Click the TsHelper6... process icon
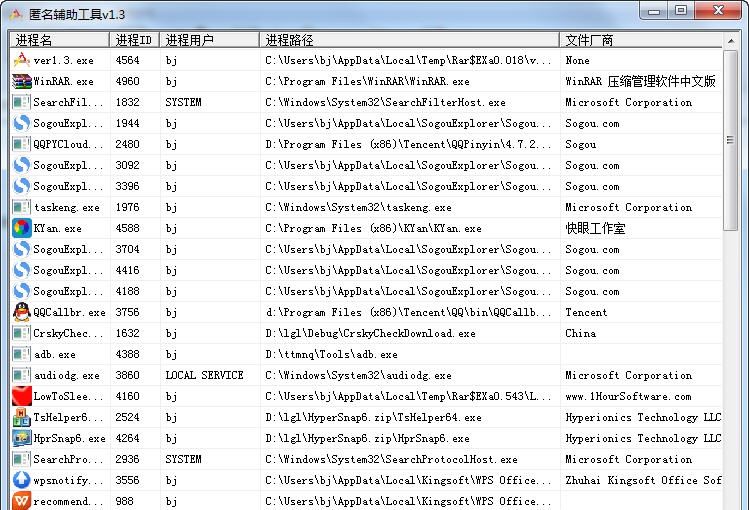Screen dimensions: 749x510 click(x=21, y=417)
